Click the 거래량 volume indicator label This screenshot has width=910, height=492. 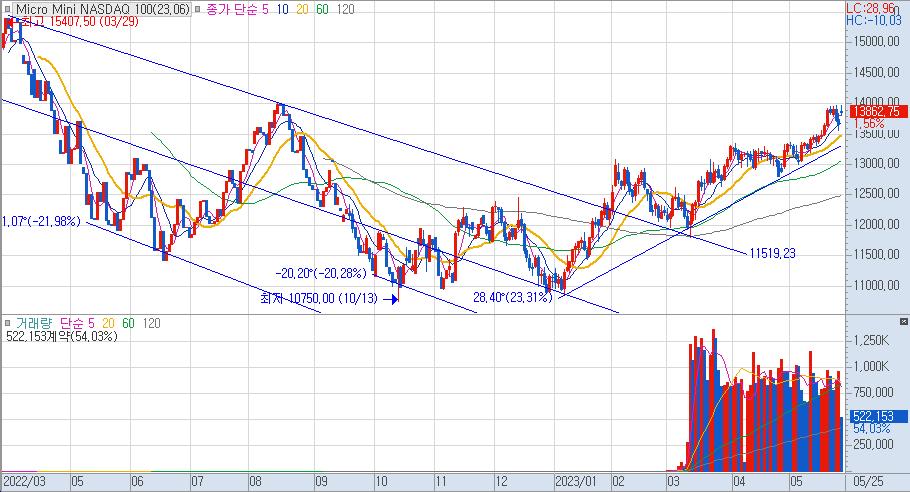pos(34,323)
